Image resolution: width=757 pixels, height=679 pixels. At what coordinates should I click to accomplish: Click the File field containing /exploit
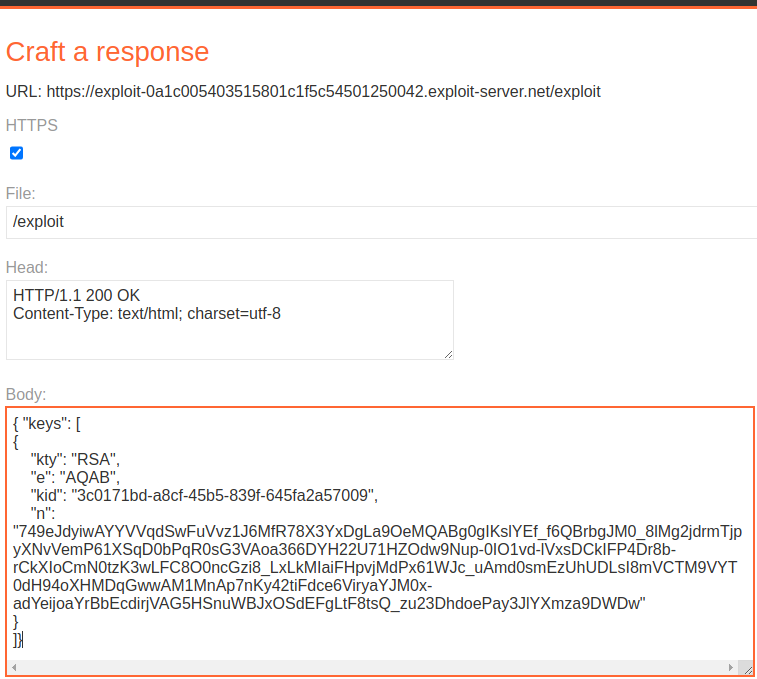[381, 222]
